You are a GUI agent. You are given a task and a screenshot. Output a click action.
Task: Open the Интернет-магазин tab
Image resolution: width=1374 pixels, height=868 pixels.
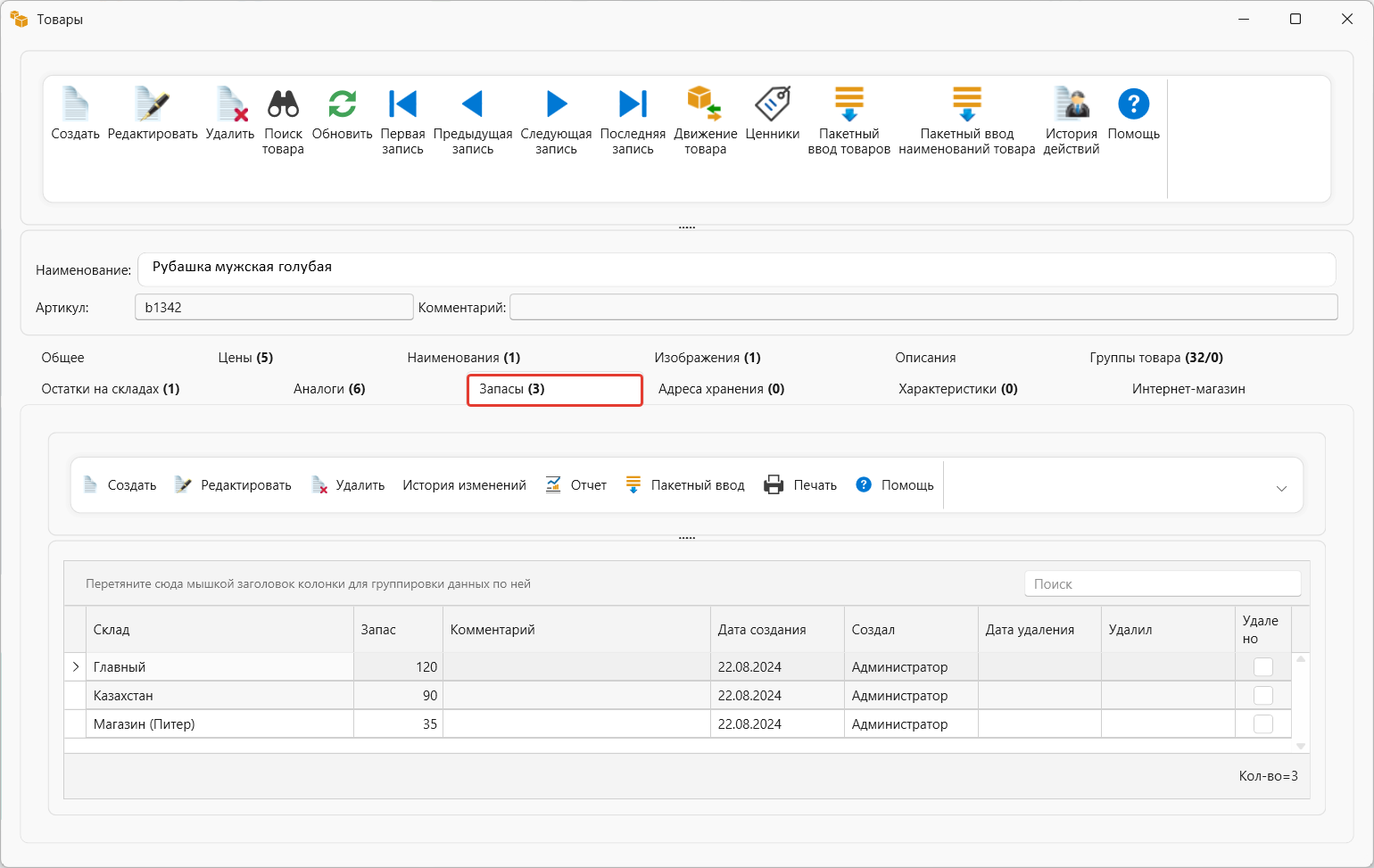click(x=1188, y=389)
